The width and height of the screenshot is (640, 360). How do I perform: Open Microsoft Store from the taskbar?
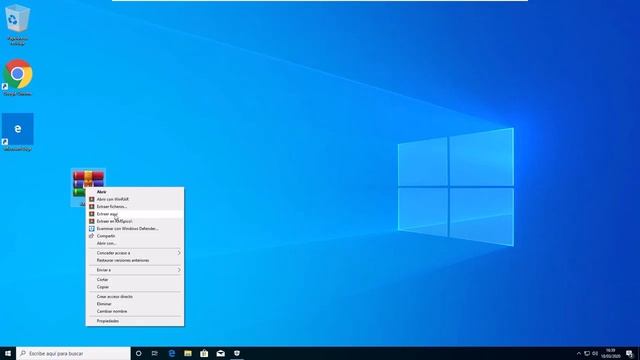(x=204, y=353)
